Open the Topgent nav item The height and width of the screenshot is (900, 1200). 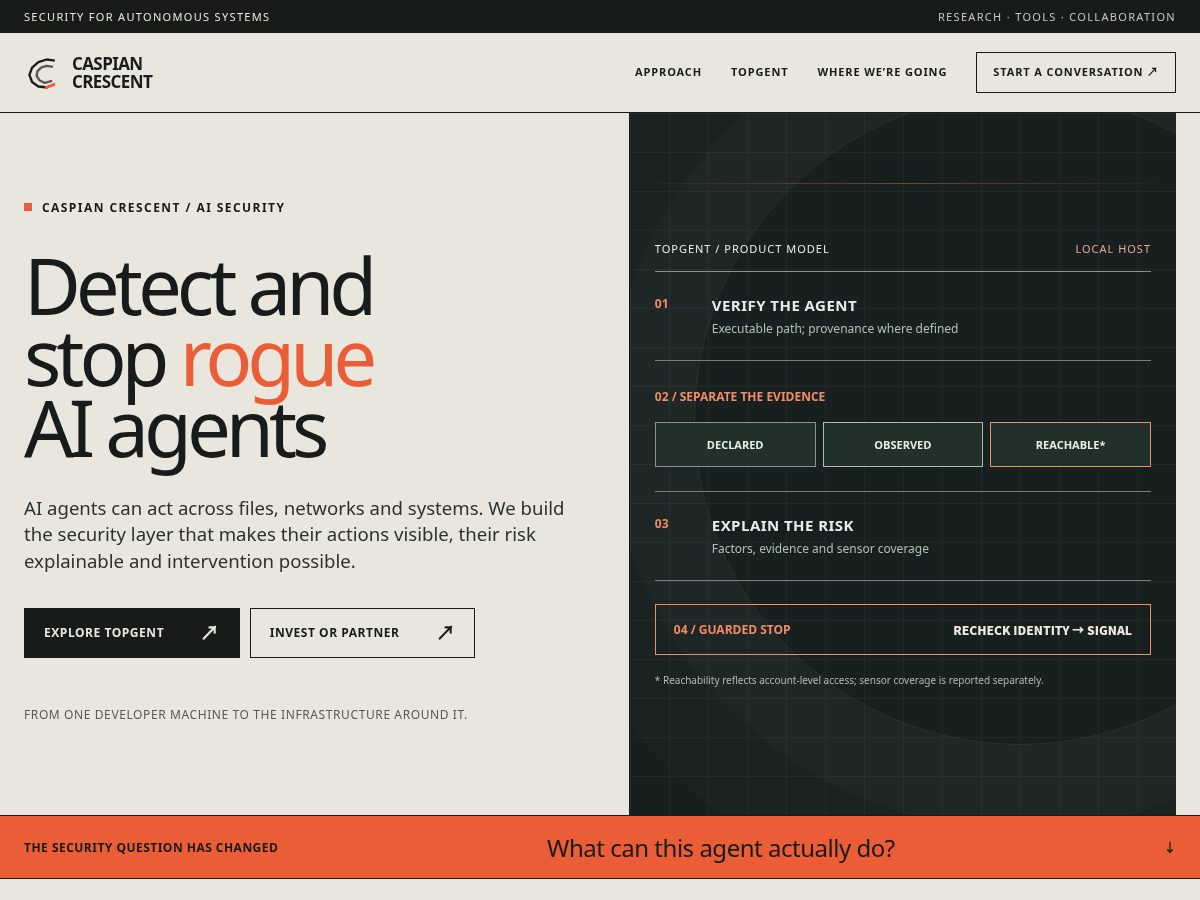coord(759,72)
